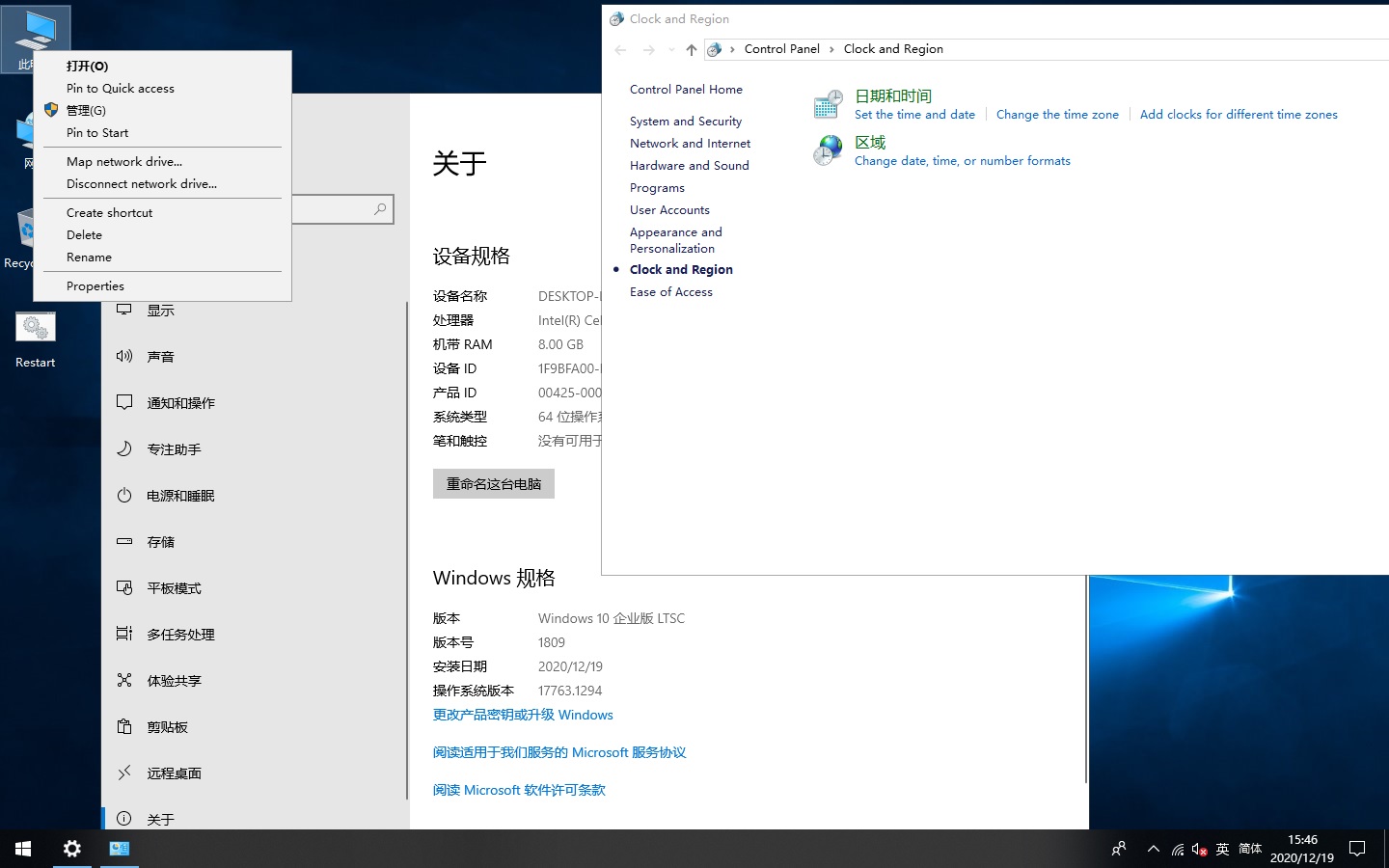Viewport: 1389px width, 868px height.
Task: Open 阅读 Microsoft 软件许可条款 link
Action: (x=519, y=790)
